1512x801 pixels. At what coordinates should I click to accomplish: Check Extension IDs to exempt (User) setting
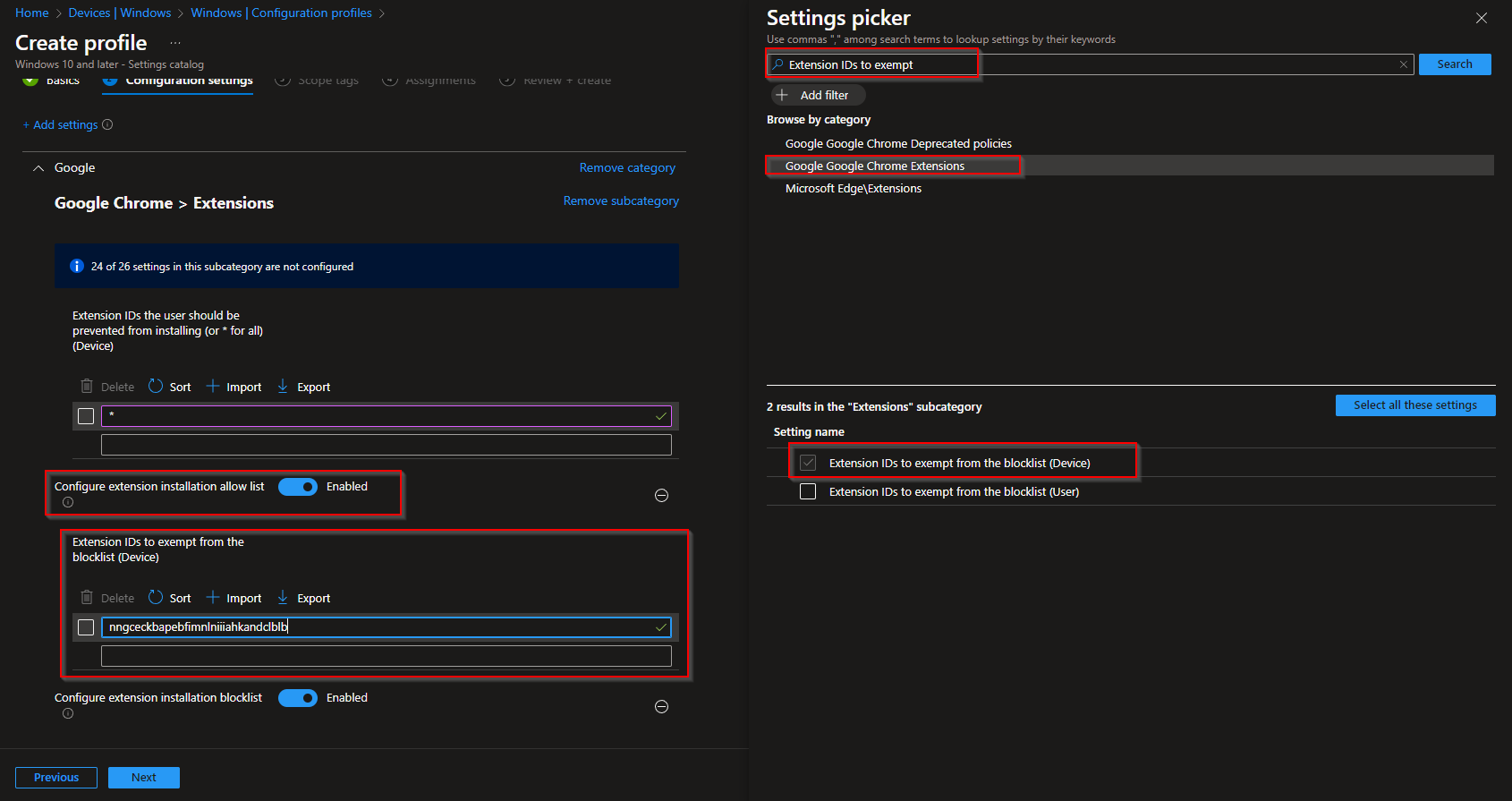click(x=808, y=491)
